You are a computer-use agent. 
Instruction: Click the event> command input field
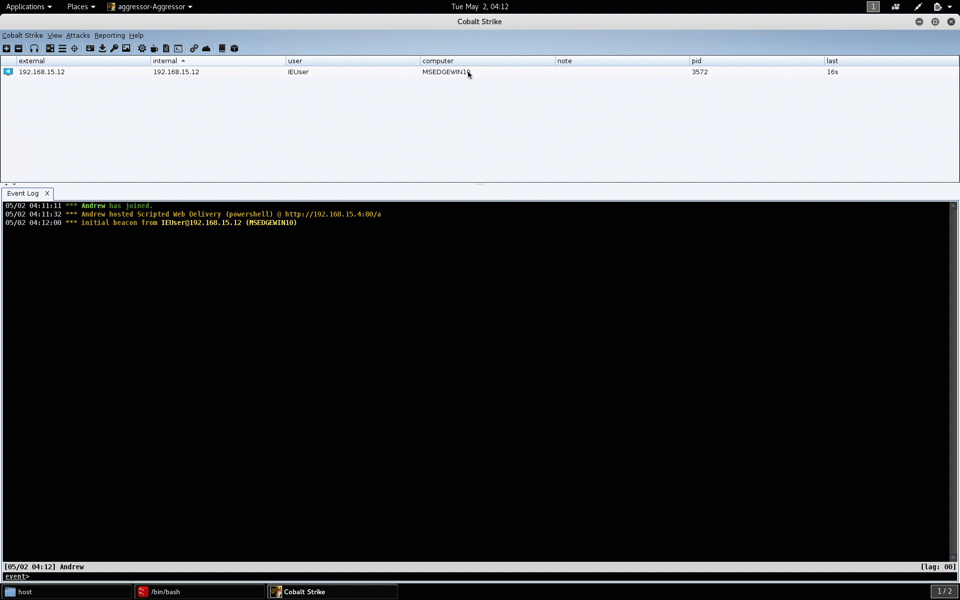(x=480, y=577)
